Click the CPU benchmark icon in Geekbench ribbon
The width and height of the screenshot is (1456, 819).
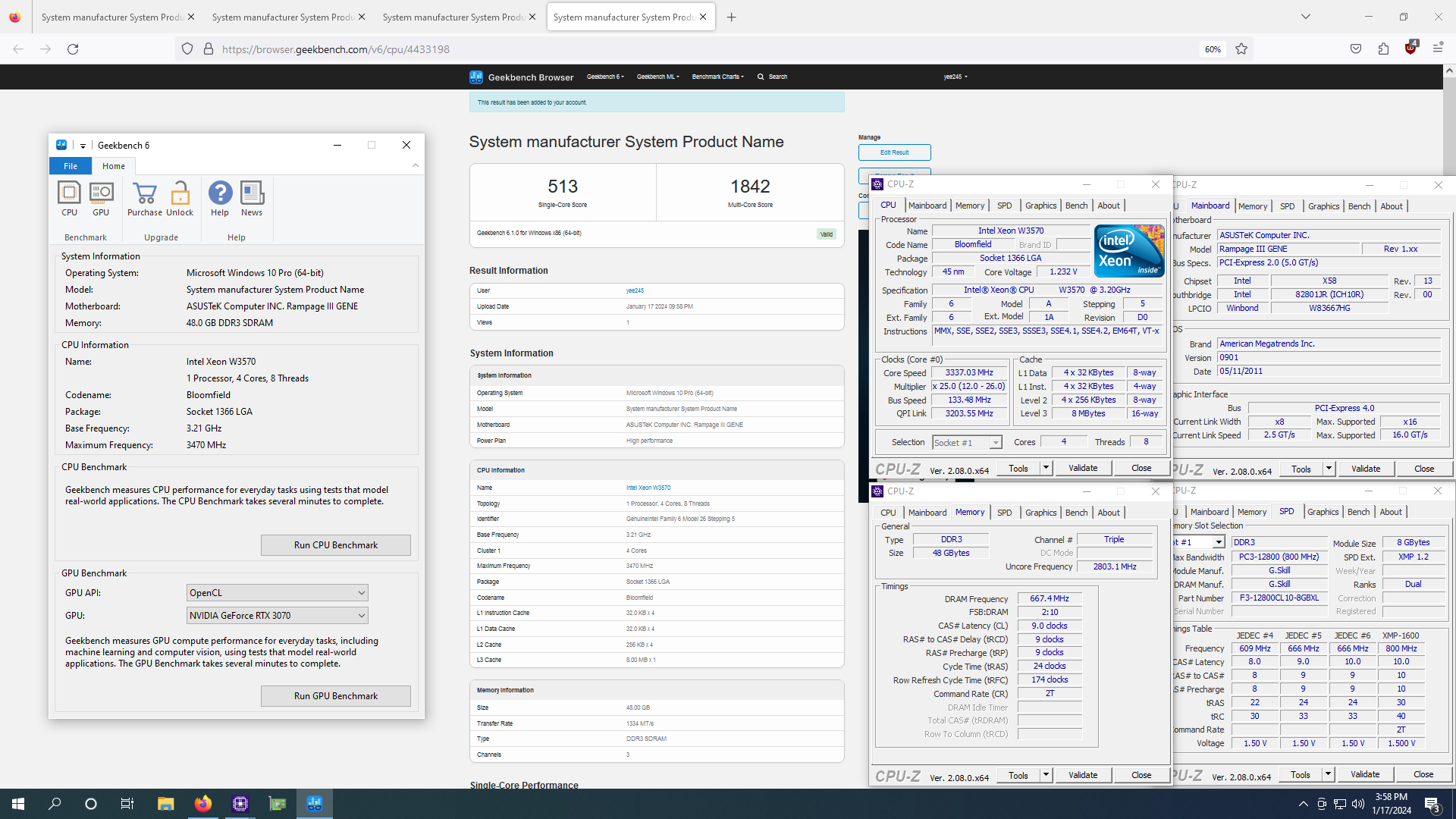tap(69, 199)
